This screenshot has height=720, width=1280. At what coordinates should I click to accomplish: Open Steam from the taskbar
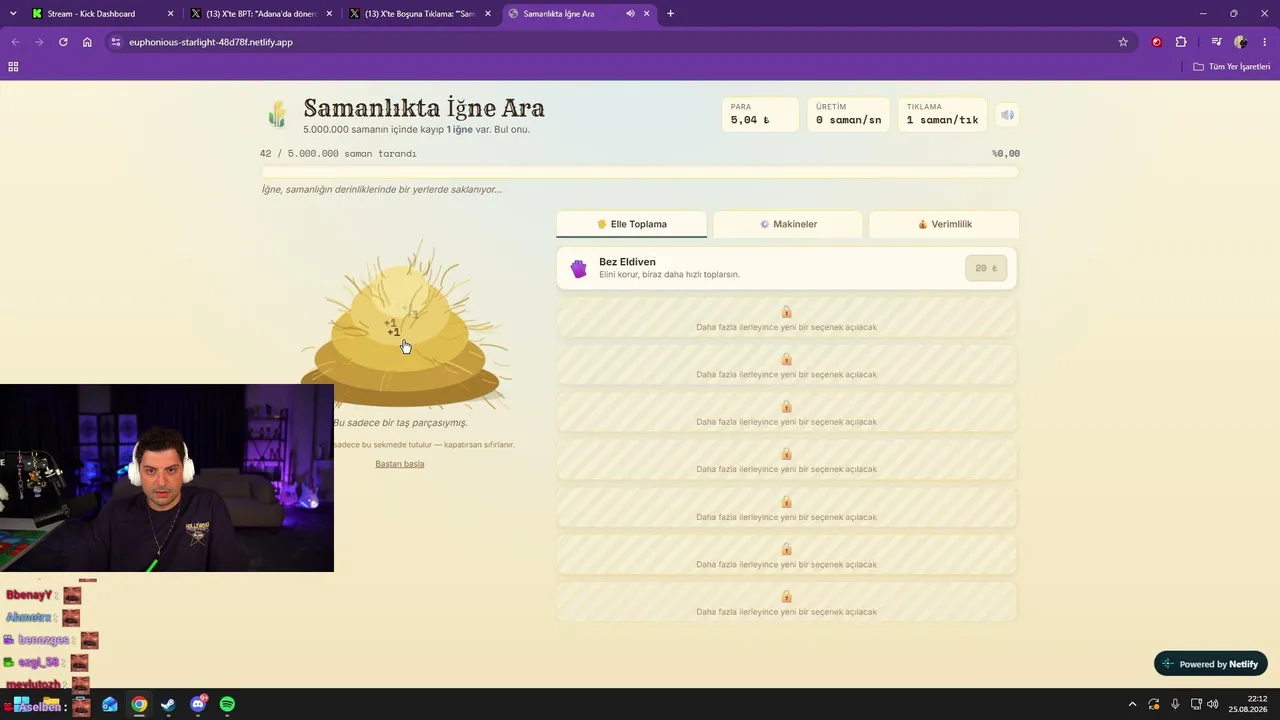[168, 705]
